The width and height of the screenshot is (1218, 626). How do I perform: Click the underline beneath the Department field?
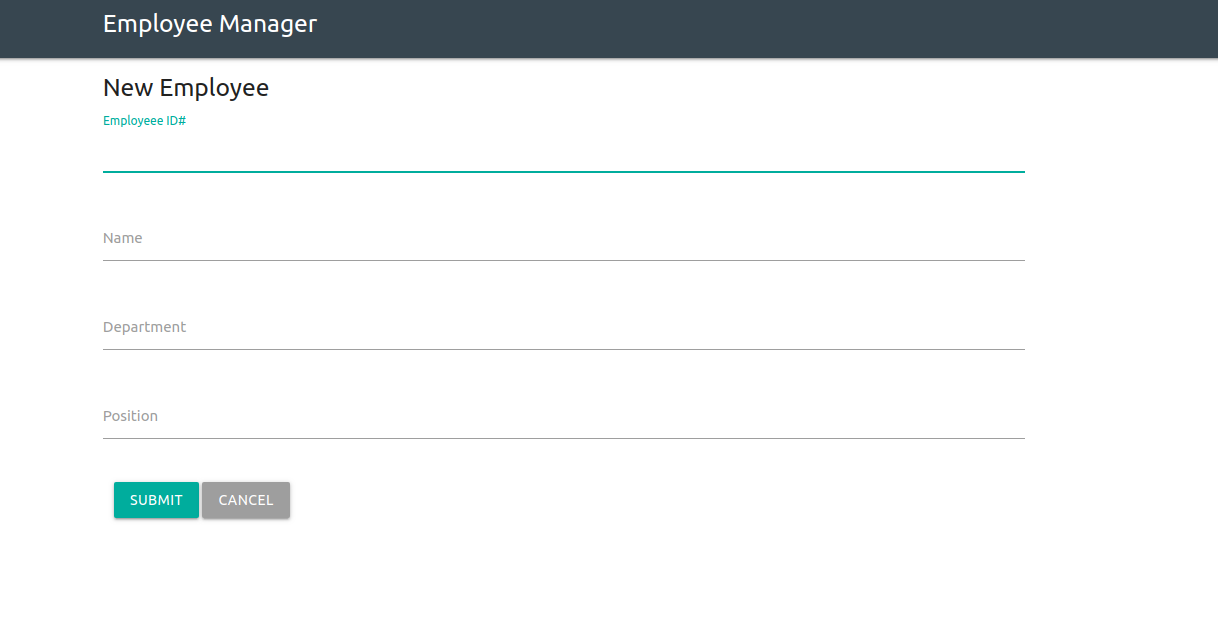(x=563, y=349)
